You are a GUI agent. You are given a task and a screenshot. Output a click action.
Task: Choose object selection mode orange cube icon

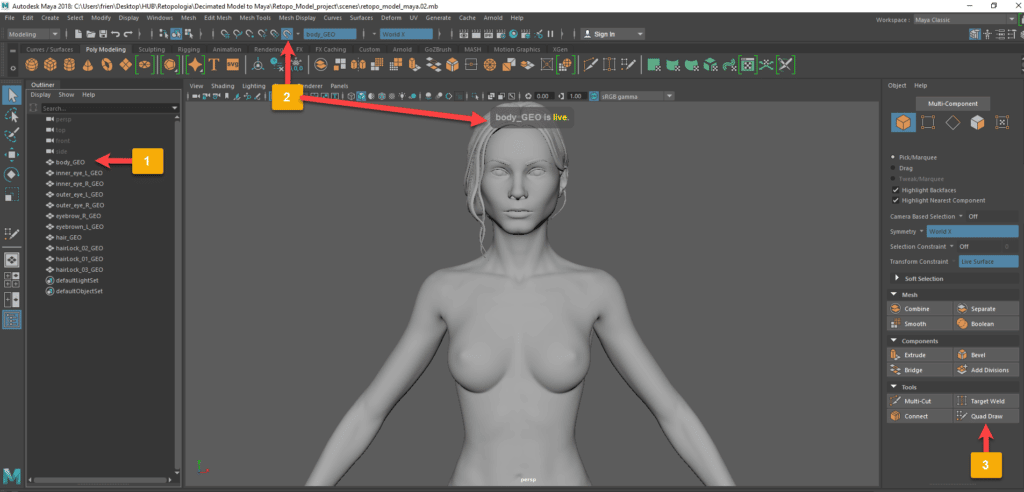[x=902, y=123]
